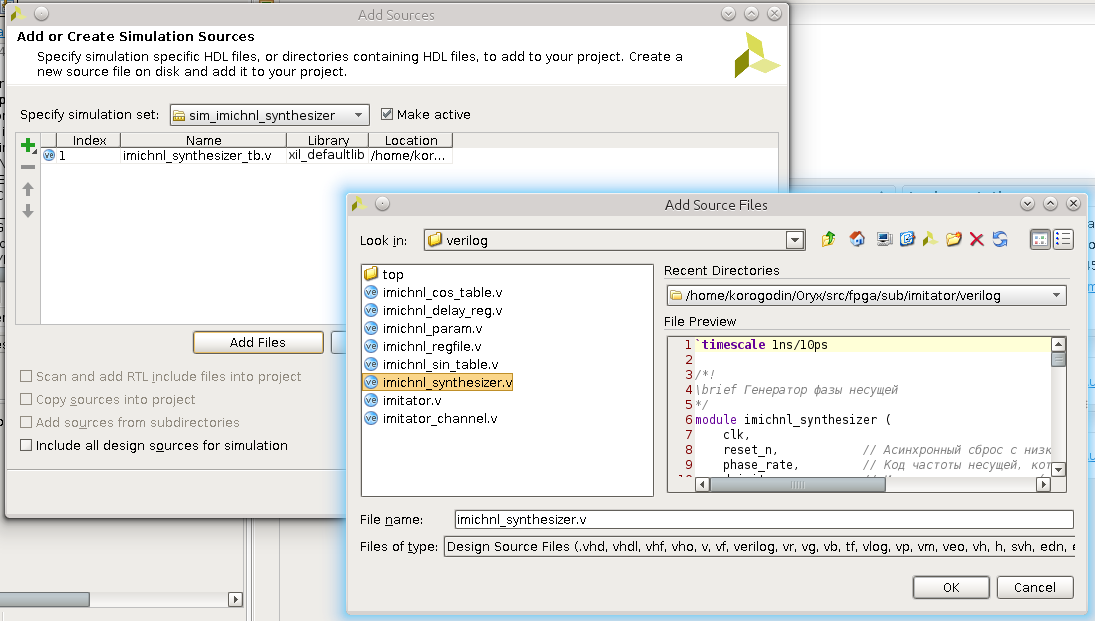Screen dimensions: 1095x621
Task: Select imichnl_param.v file
Action: pos(423,328)
